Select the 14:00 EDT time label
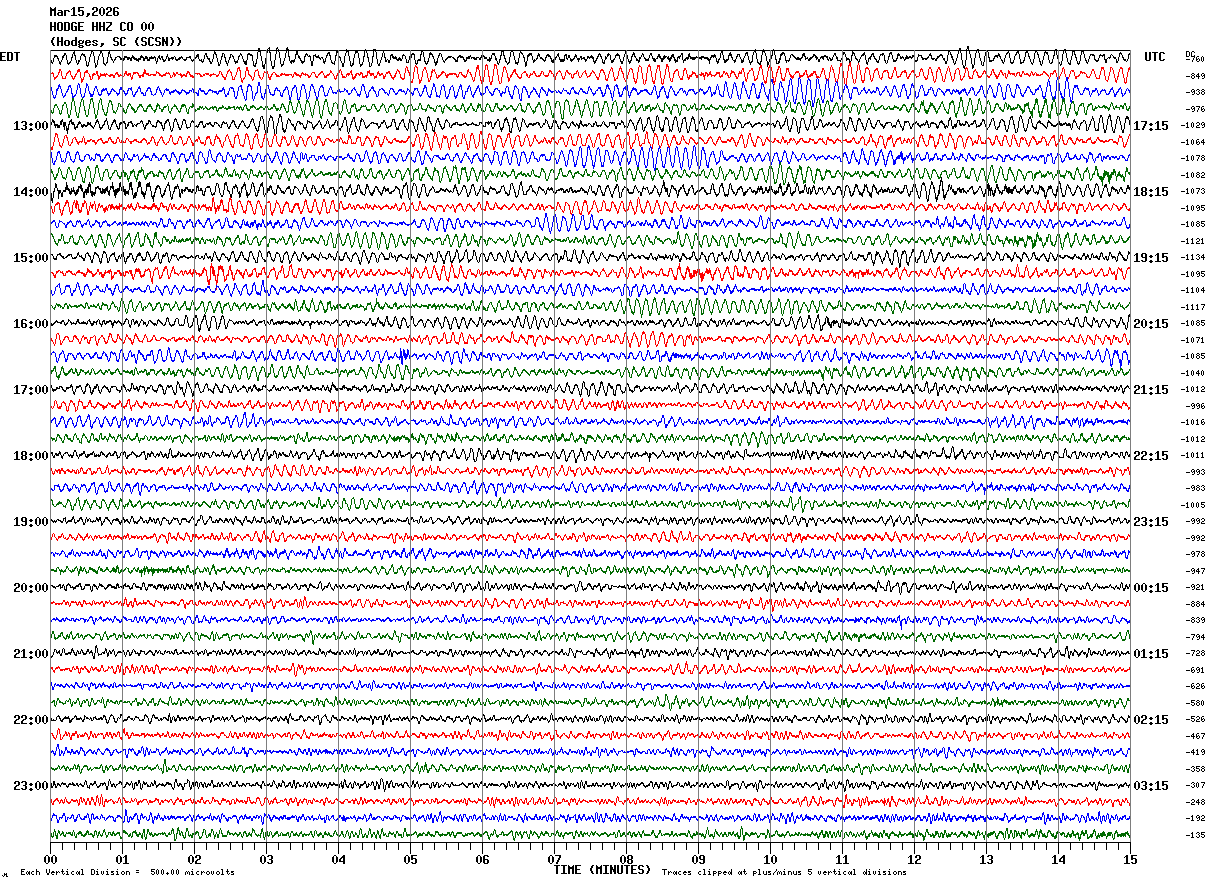The width and height of the screenshot is (1210, 886). pos(30,192)
